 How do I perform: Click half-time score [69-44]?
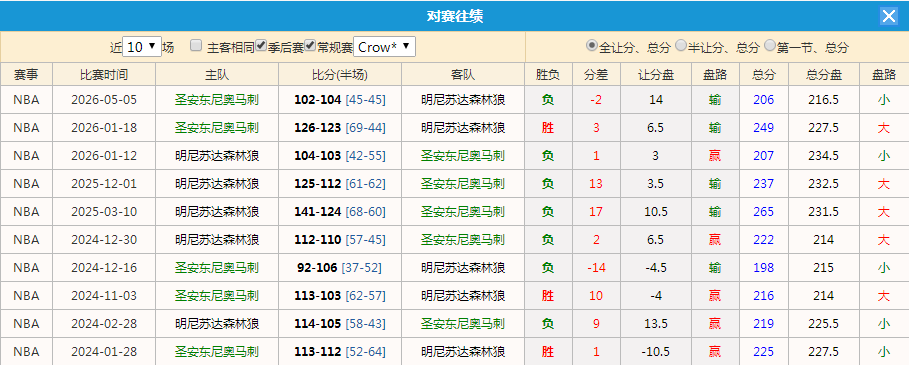(x=365, y=127)
